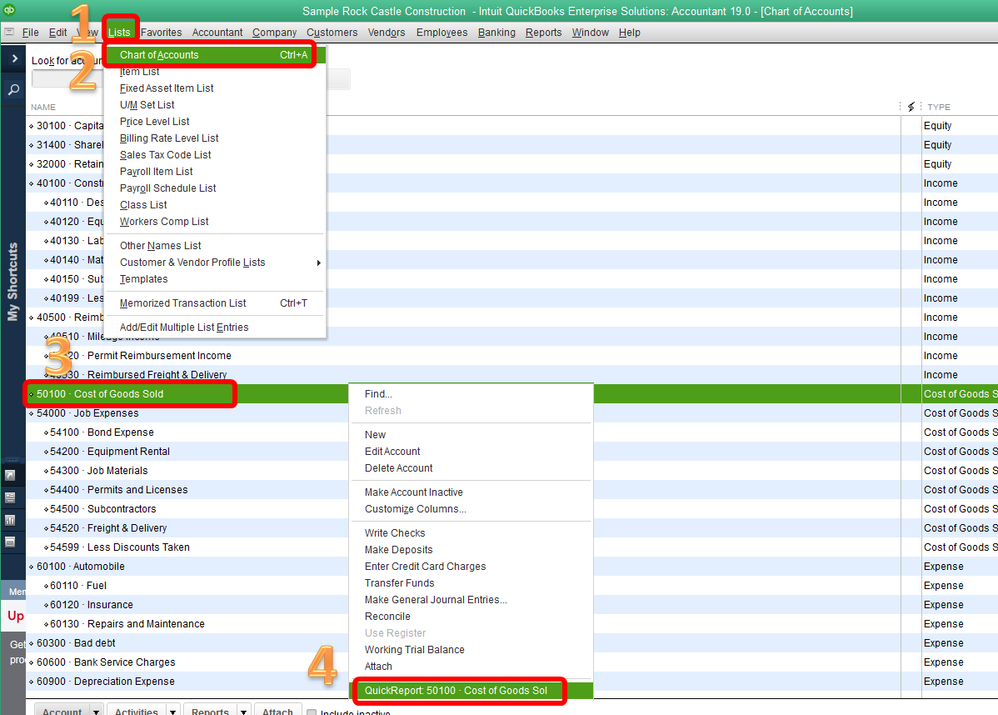Click the diamond marker beside 54000 Job Expenses

[31, 413]
